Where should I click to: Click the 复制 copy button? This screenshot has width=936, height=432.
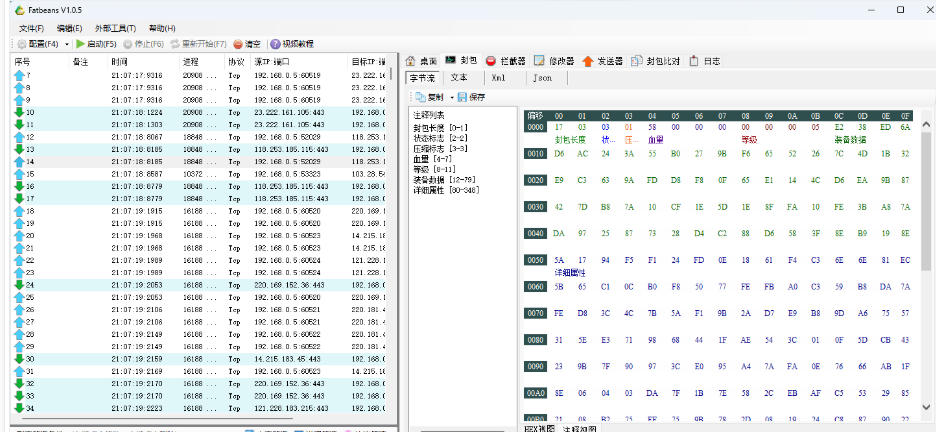pyautogui.click(x=430, y=97)
